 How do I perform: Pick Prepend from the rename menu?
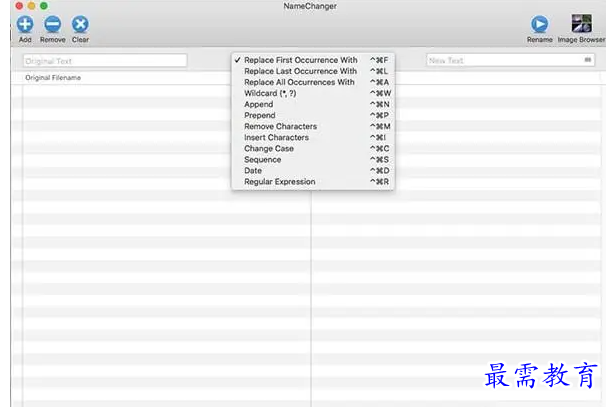313,115
